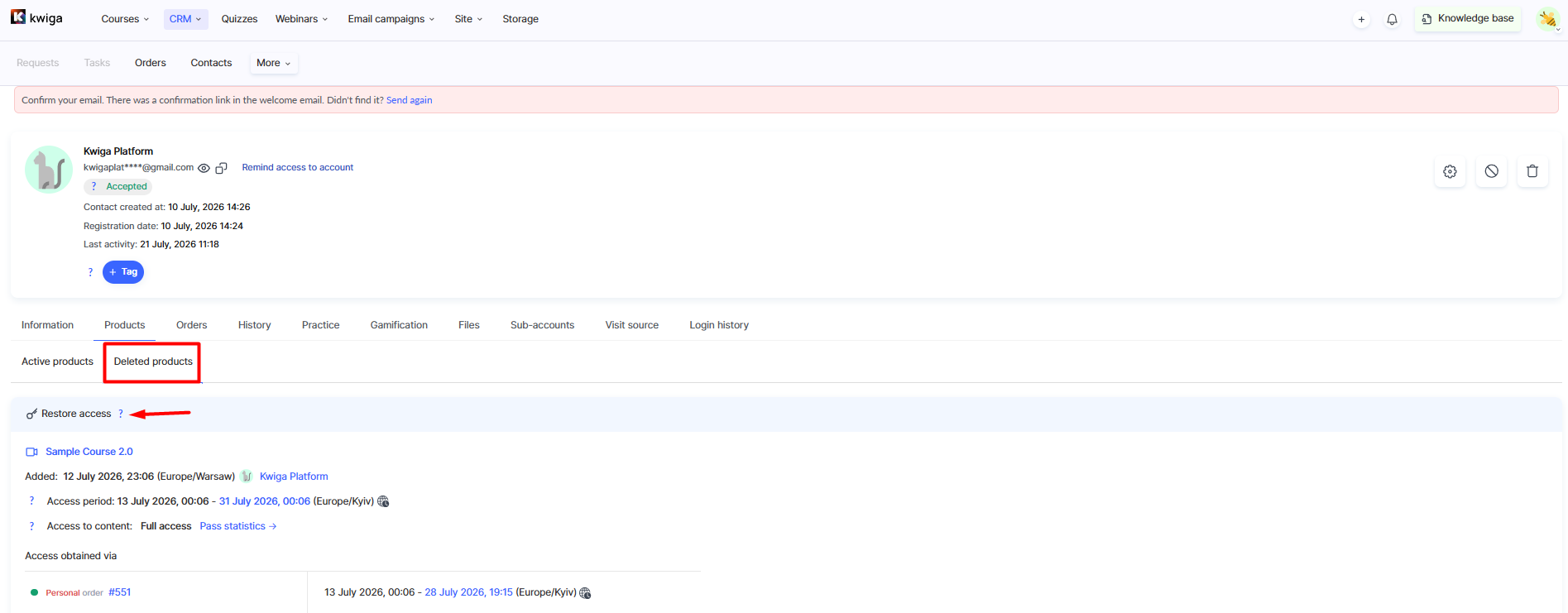The image size is (1568, 613).
Task: Open personal order #551
Action: pyautogui.click(x=120, y=592)
